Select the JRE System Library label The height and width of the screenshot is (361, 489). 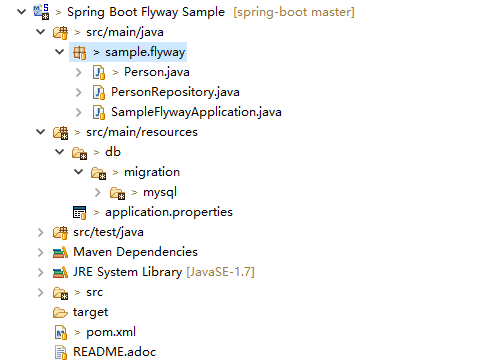pos(128,272)
